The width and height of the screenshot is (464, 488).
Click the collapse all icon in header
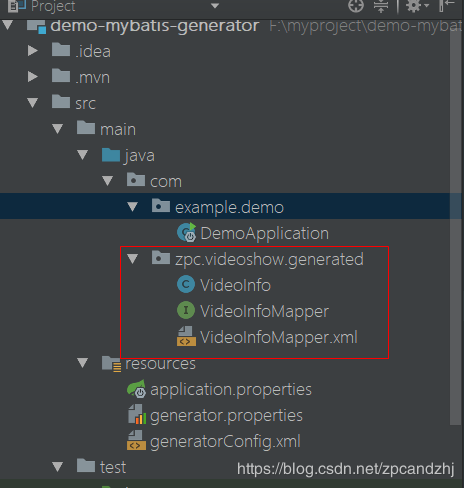pyautogui.click(x=381, y=6)
